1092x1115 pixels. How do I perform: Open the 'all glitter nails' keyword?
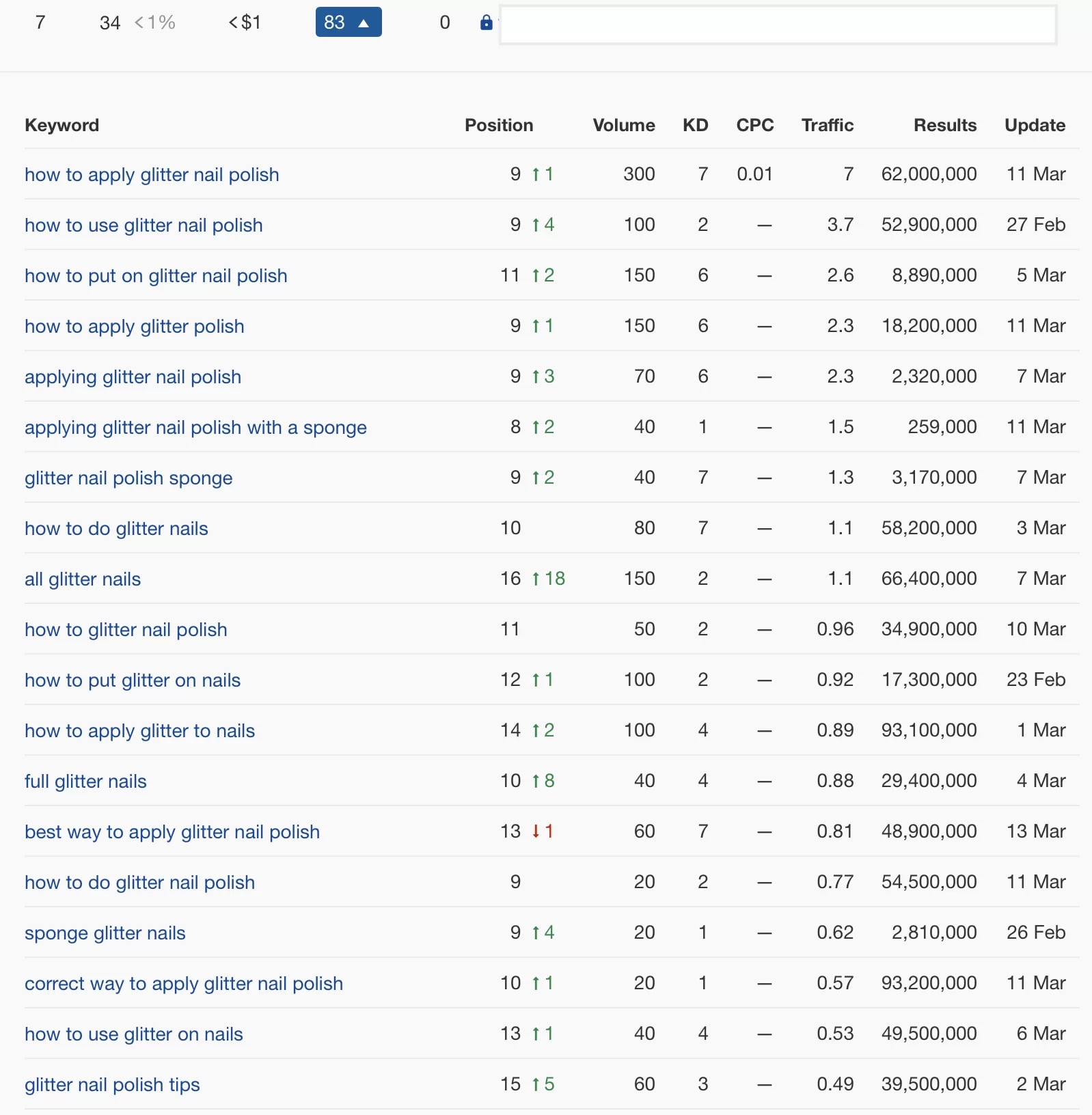click(83, 579)
